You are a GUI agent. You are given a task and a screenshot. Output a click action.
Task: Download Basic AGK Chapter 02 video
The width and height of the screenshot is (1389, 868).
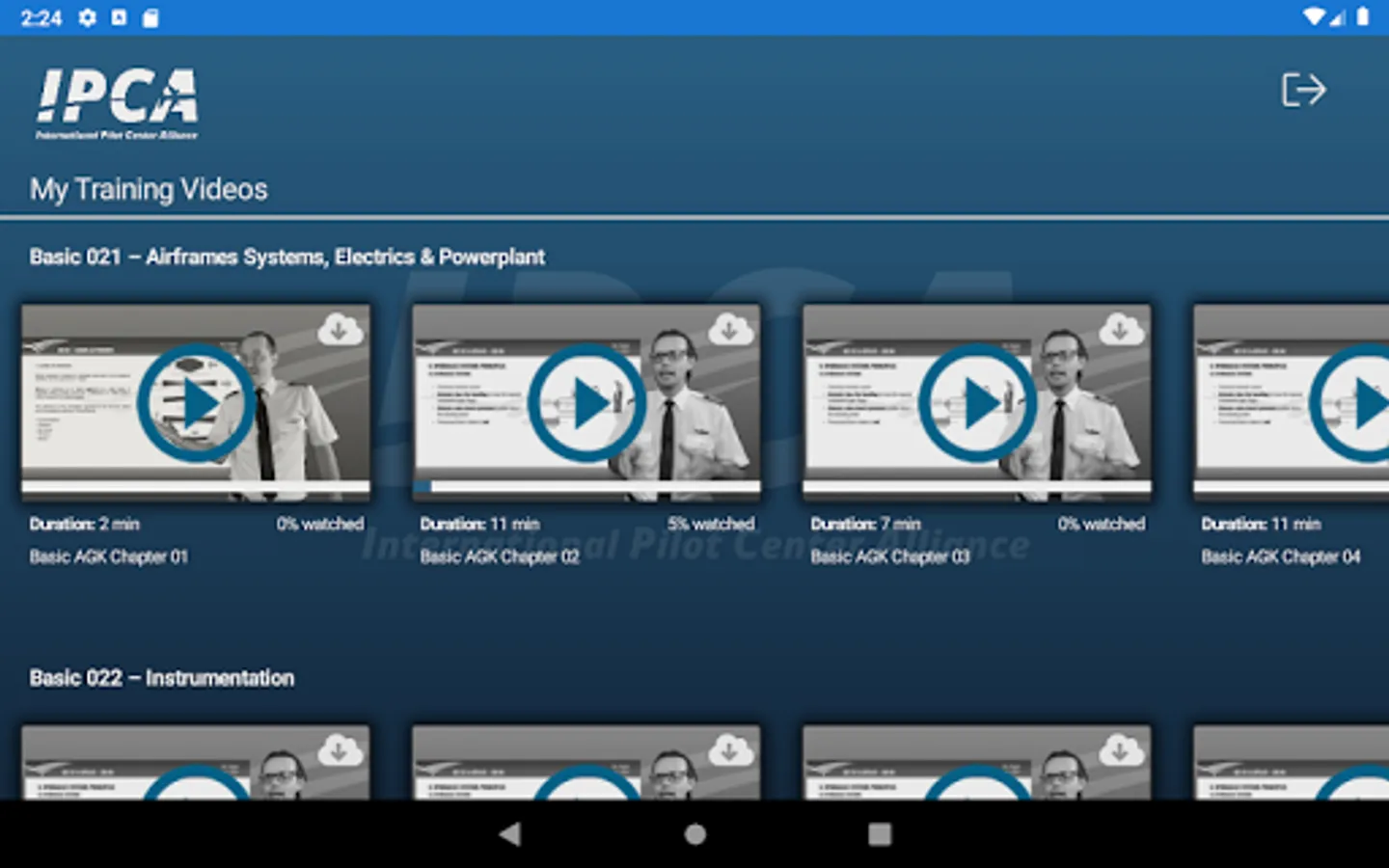point(730,329)
